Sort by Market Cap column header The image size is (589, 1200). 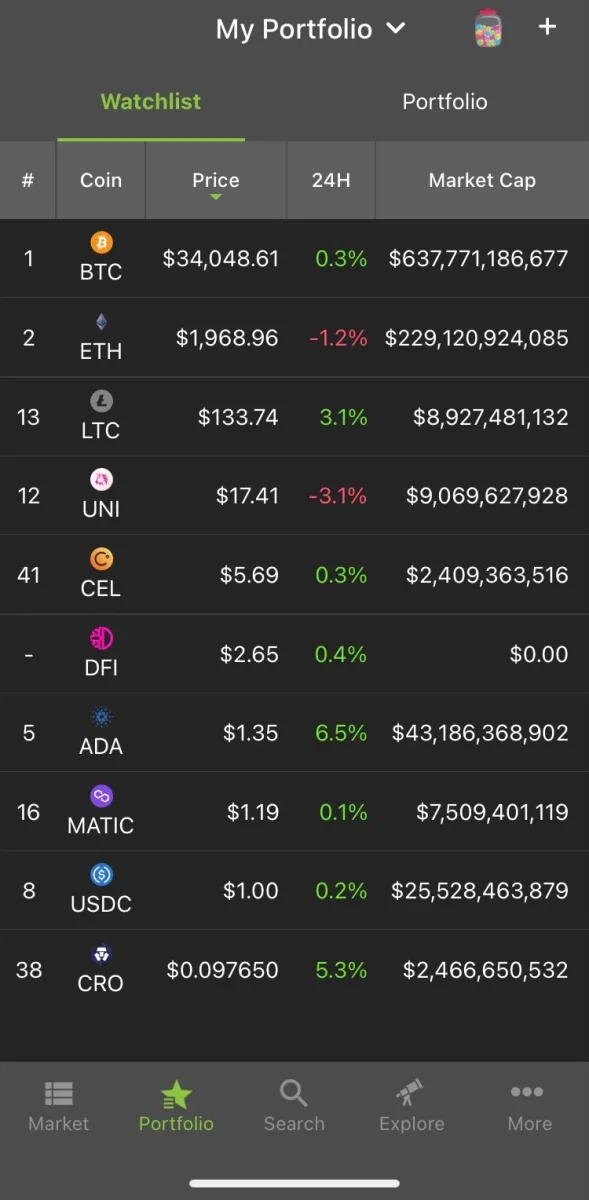[x=482, y=180]
